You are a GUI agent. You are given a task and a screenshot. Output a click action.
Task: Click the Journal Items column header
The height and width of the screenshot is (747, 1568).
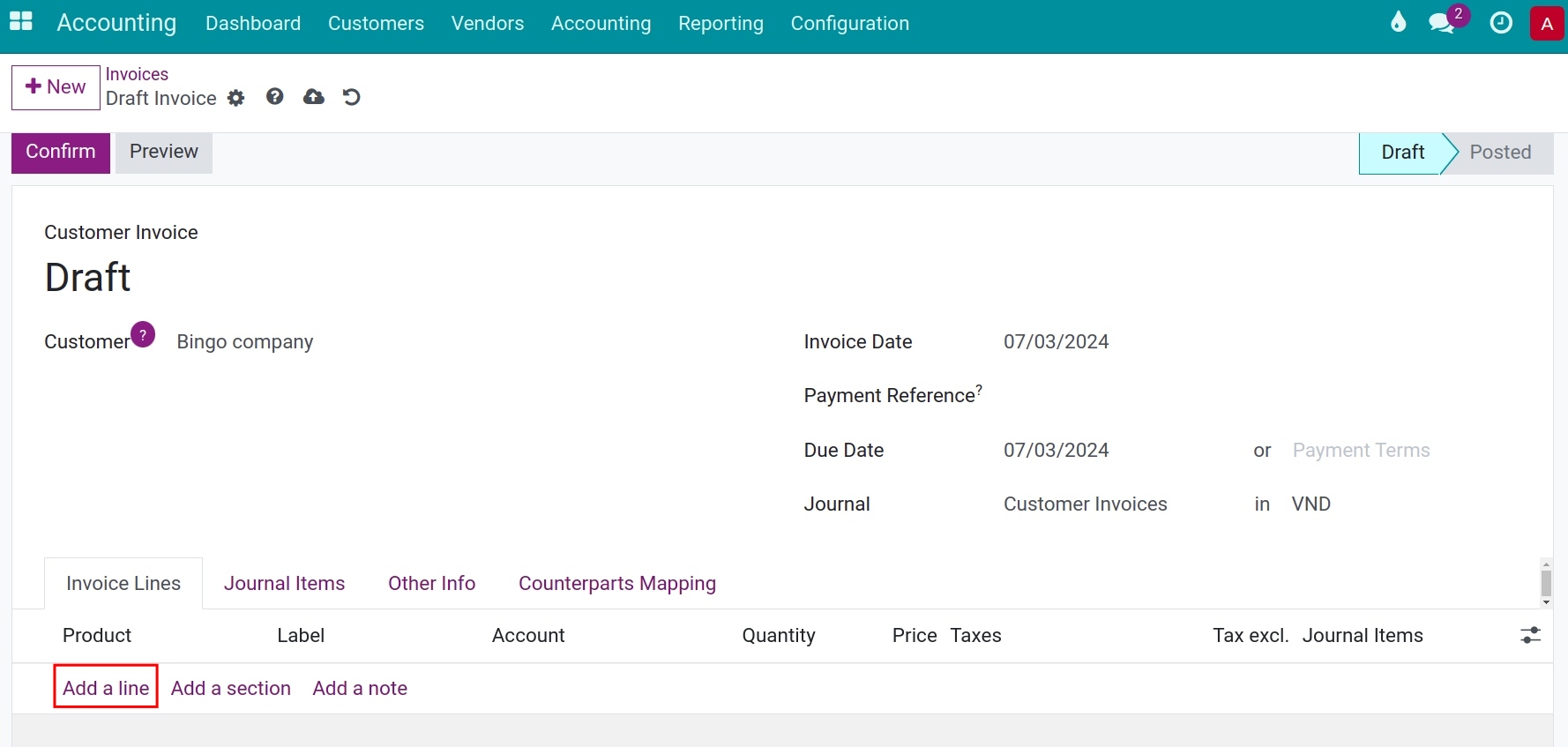[1363, 636]
